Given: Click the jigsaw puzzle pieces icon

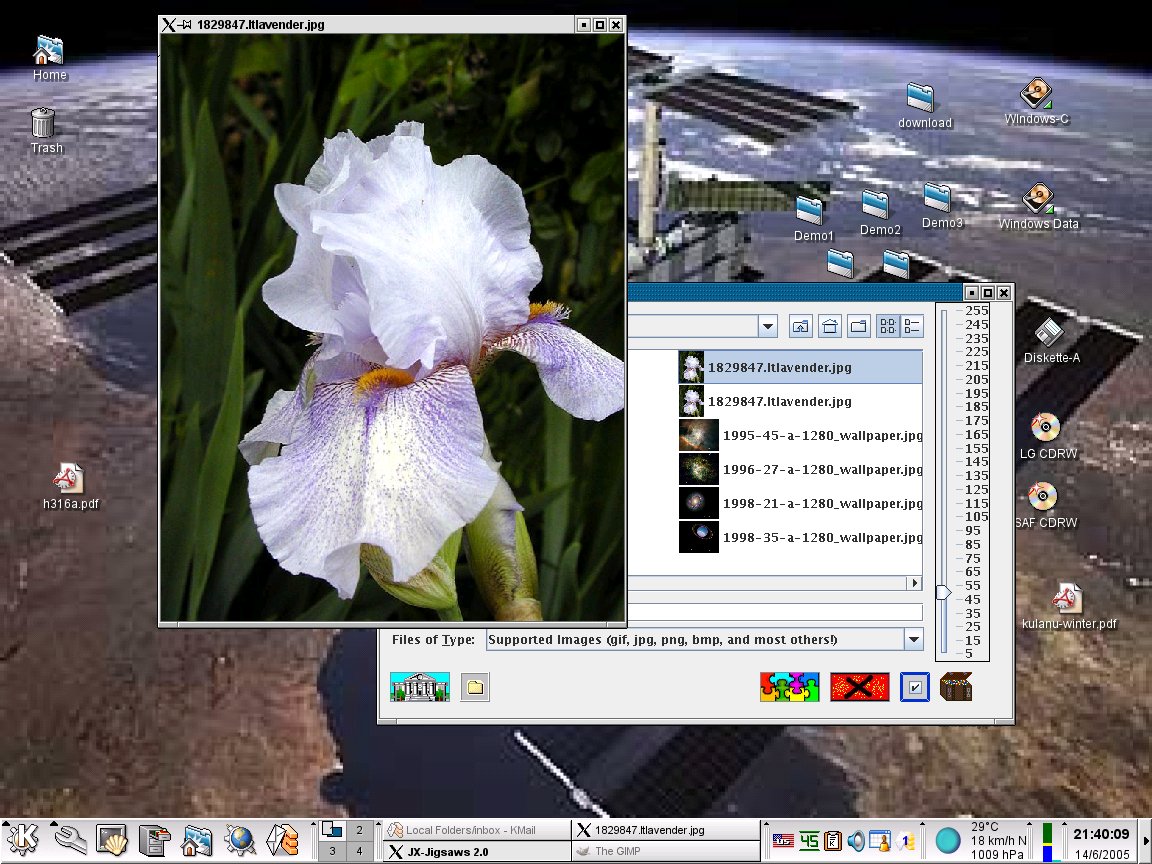Looking at the screenshot, I should pyautogui.click(x=789, y=687).
